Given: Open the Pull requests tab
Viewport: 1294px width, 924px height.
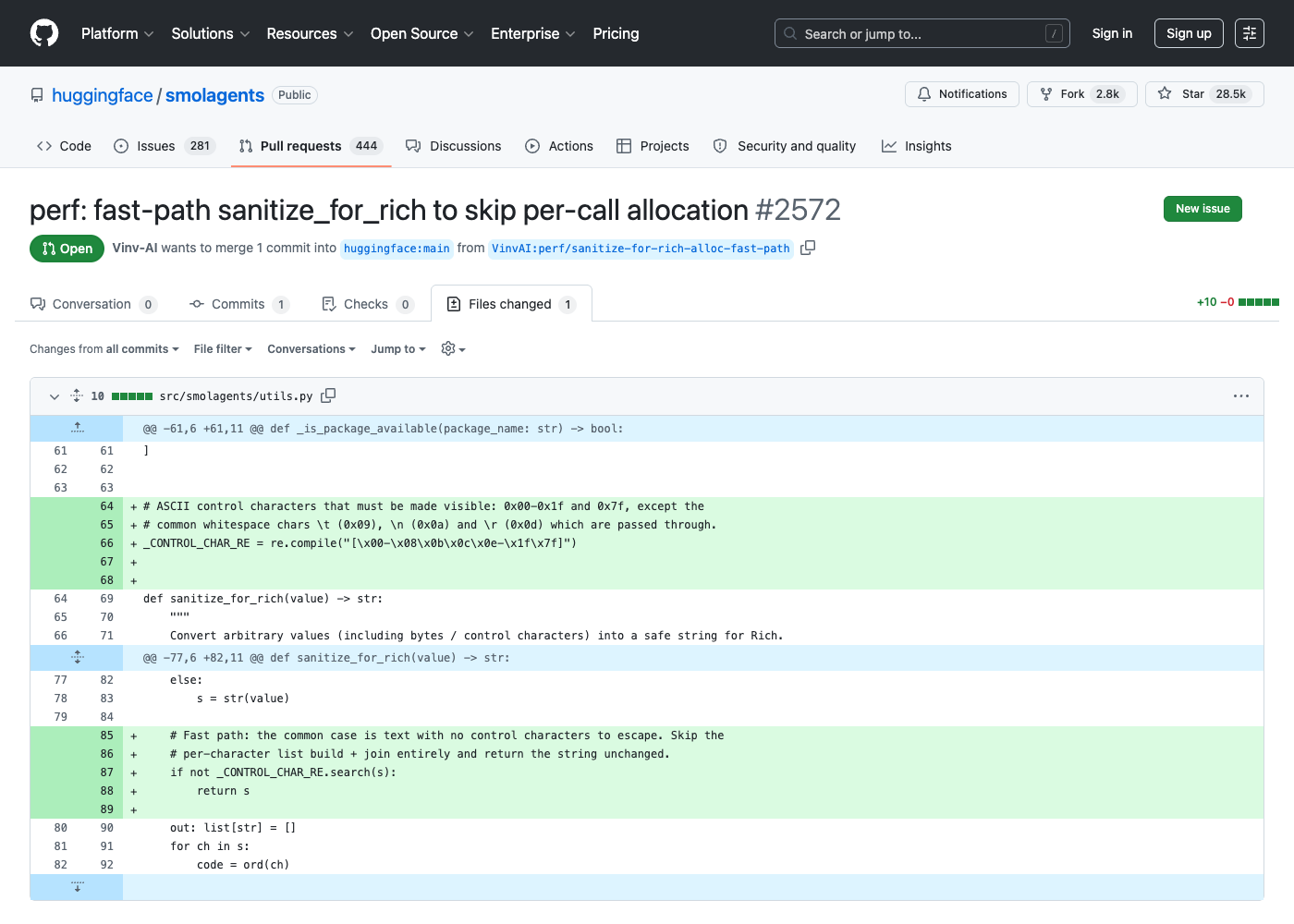Looking at the screenshot, I should click(x=311, y=146).
